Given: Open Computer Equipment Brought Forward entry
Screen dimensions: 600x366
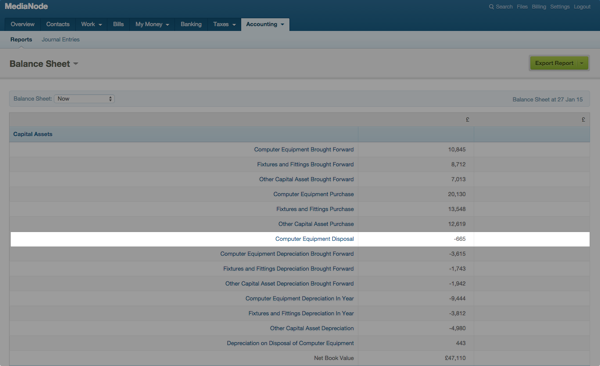Looking at the screenshot, I should pyautogui.click(x=304, y=149).
